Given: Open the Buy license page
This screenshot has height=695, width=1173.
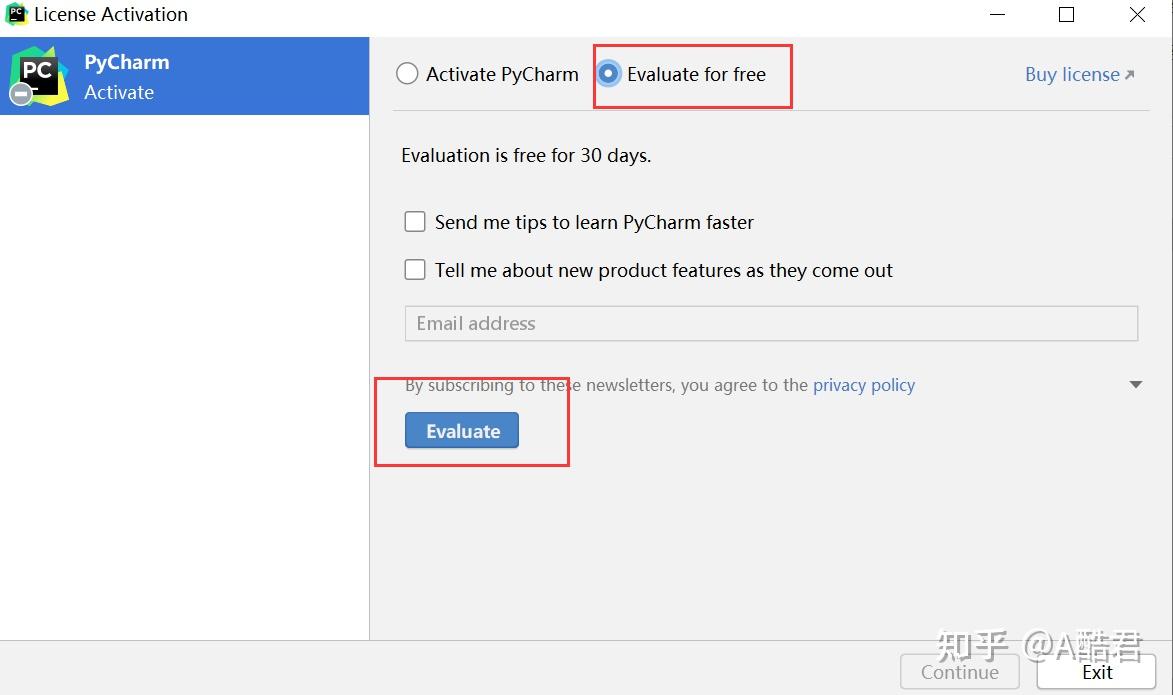Looking at the screenshot, I should (1070, 73).
